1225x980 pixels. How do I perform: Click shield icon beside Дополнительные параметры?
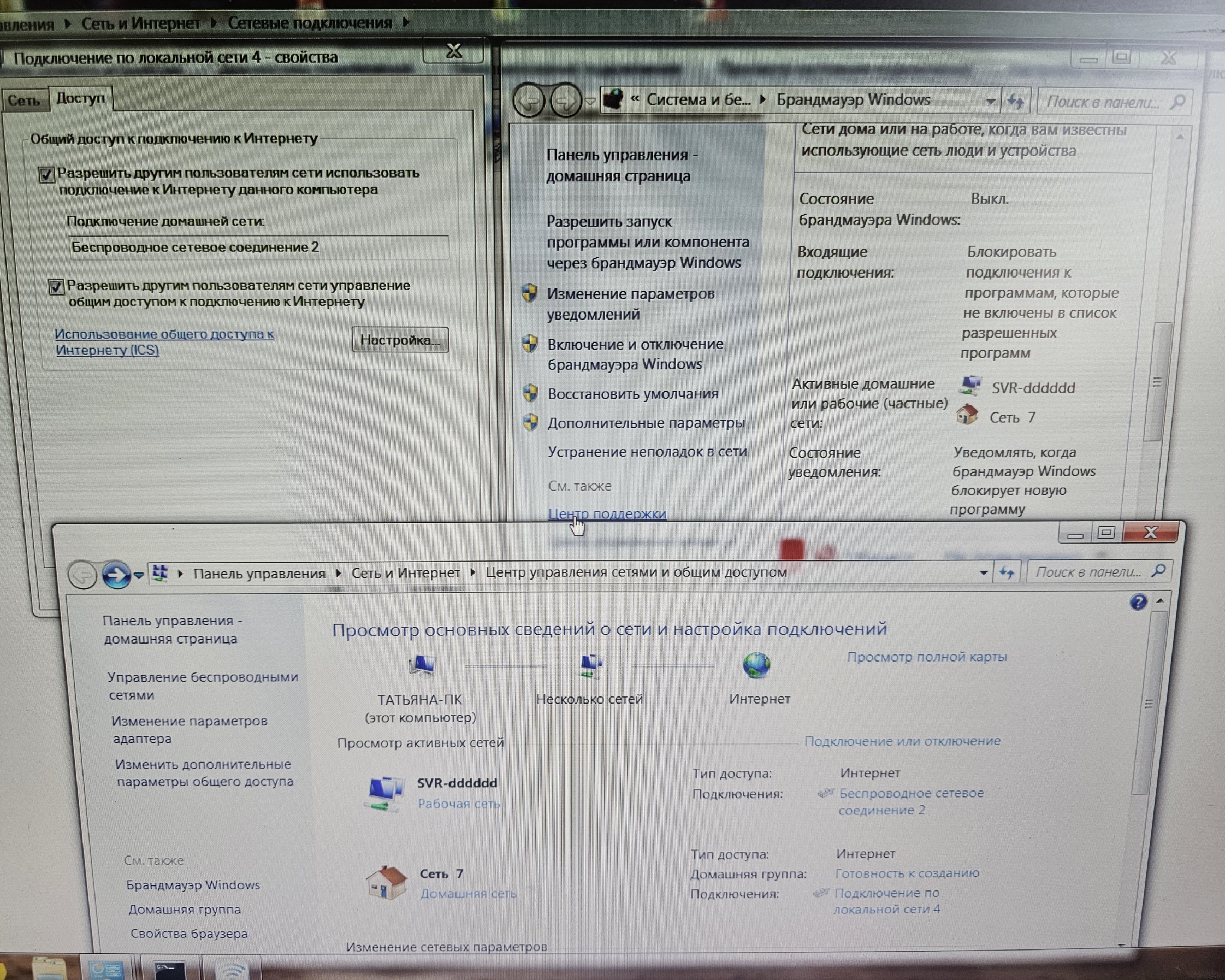pos(531,422)
